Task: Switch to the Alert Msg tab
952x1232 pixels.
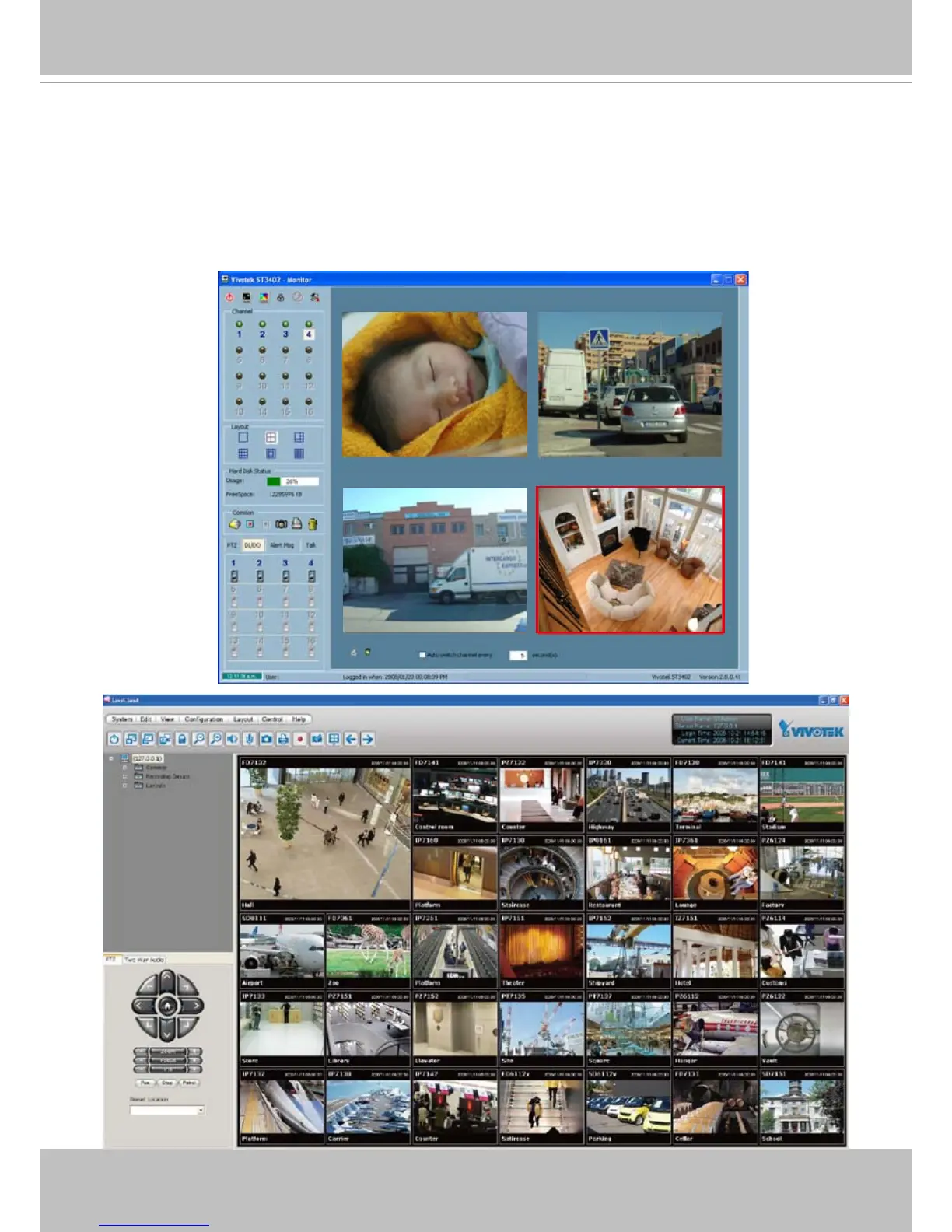Action: 282,545
